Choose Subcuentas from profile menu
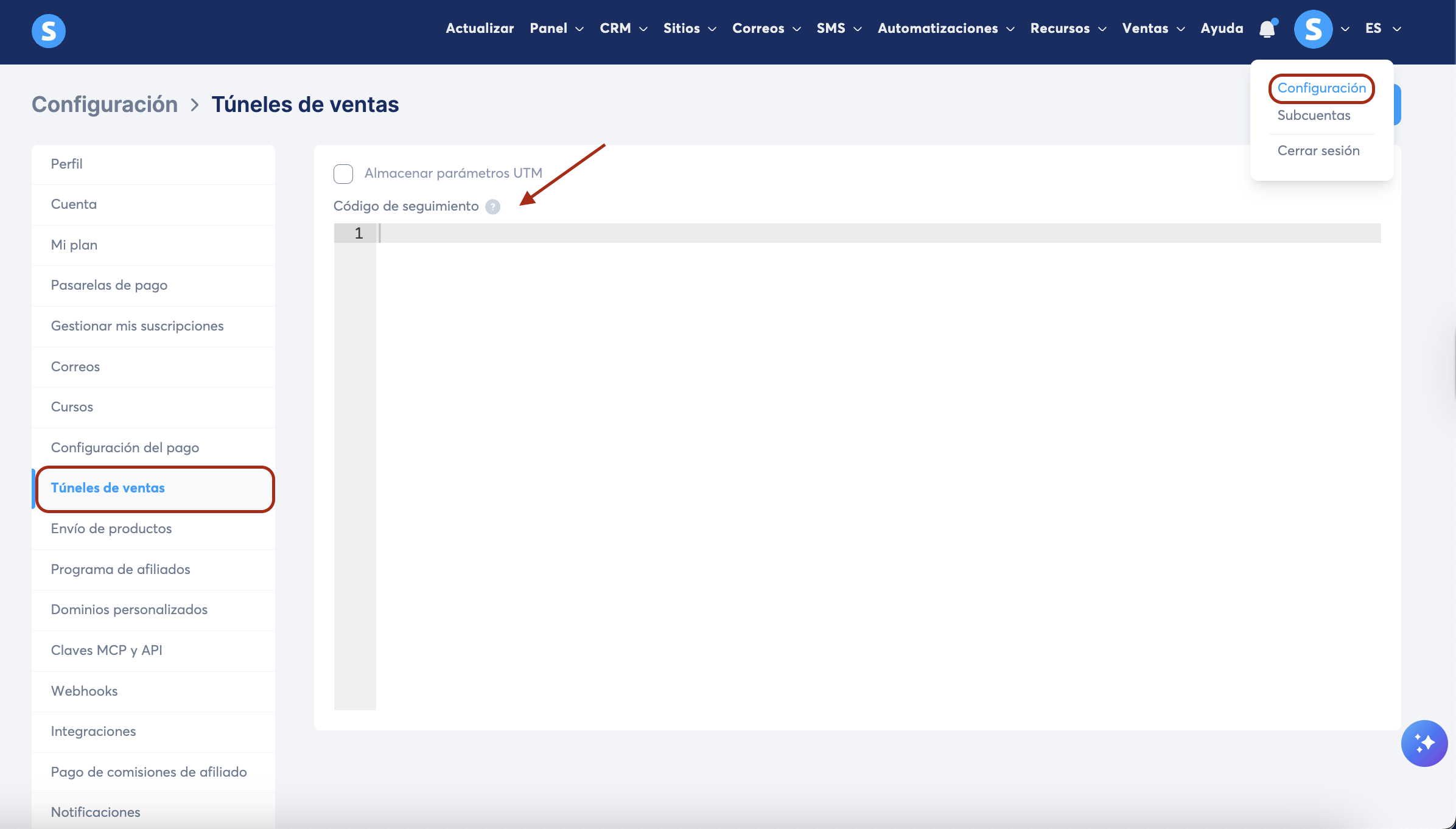 [x=1314, y=116]
